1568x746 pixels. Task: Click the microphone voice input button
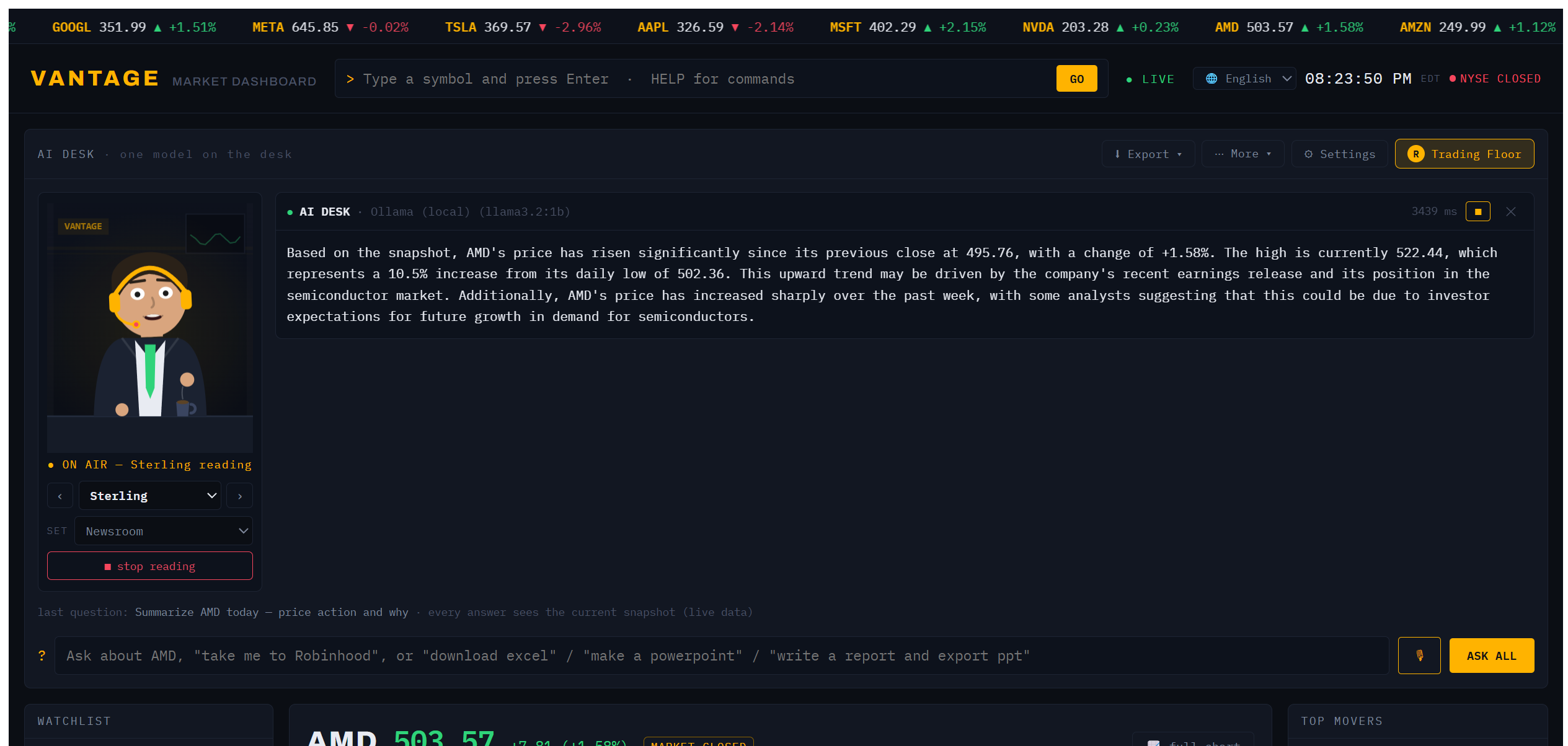[x=1419, y=656]
